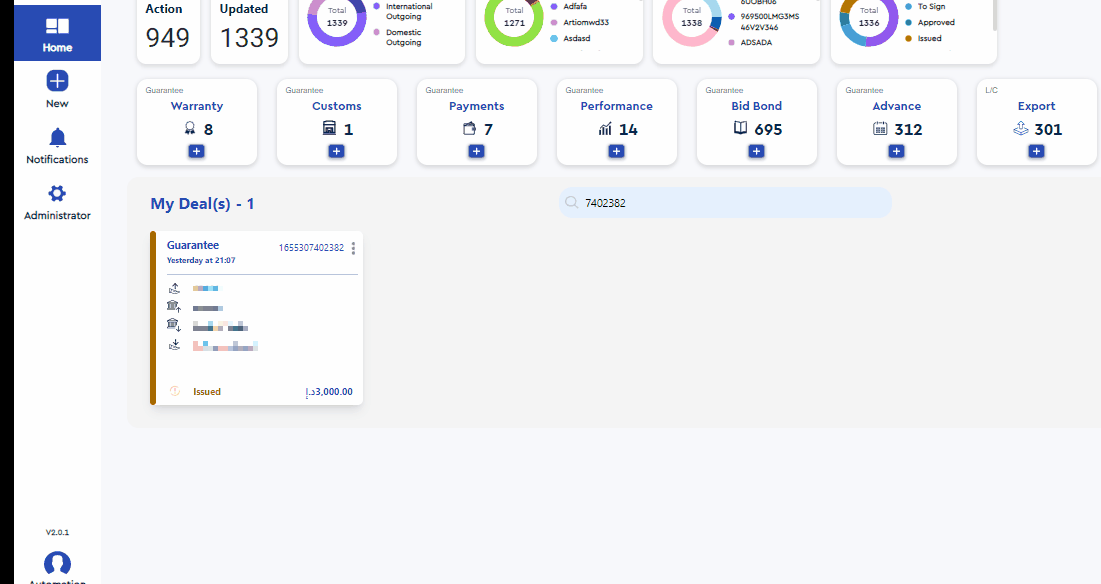1101x584 pixels.
Task: Open the Export card title
Action: point(1036,106)
